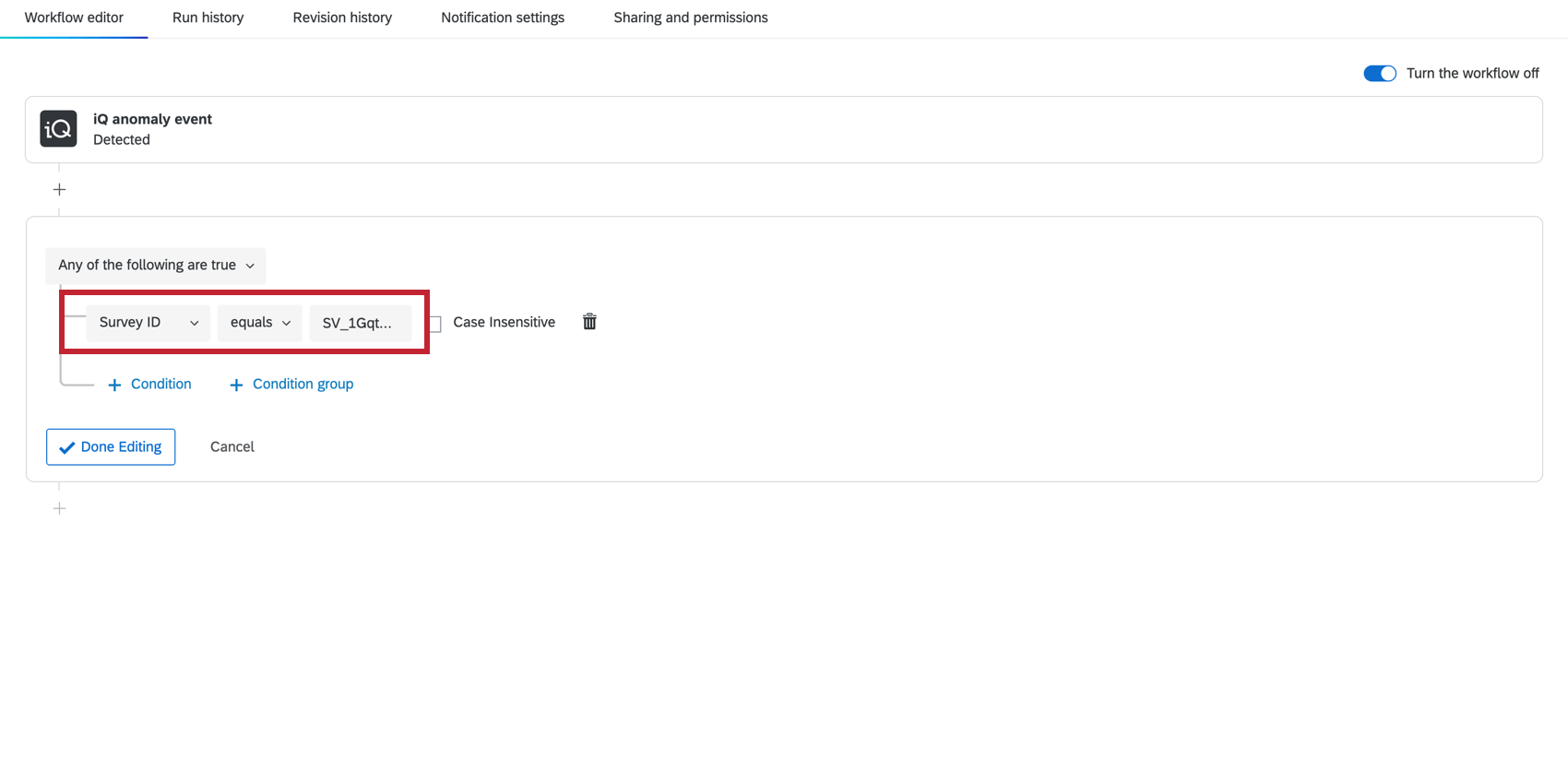Open the 'Any of the following are true' dropdown

pyautogui.click(x=156, y=266)
